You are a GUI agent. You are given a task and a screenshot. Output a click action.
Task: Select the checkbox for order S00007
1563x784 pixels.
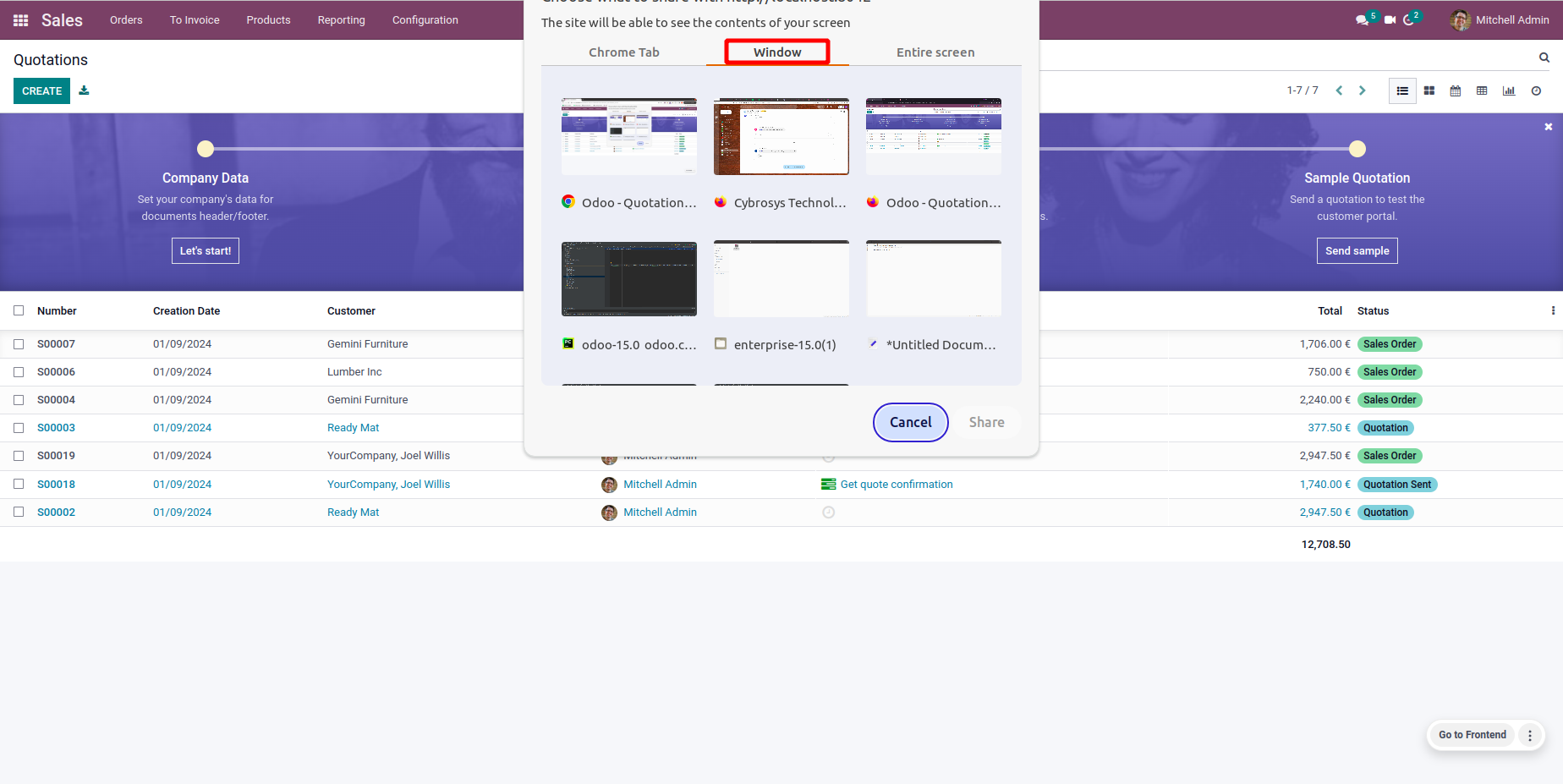(19, 344)
